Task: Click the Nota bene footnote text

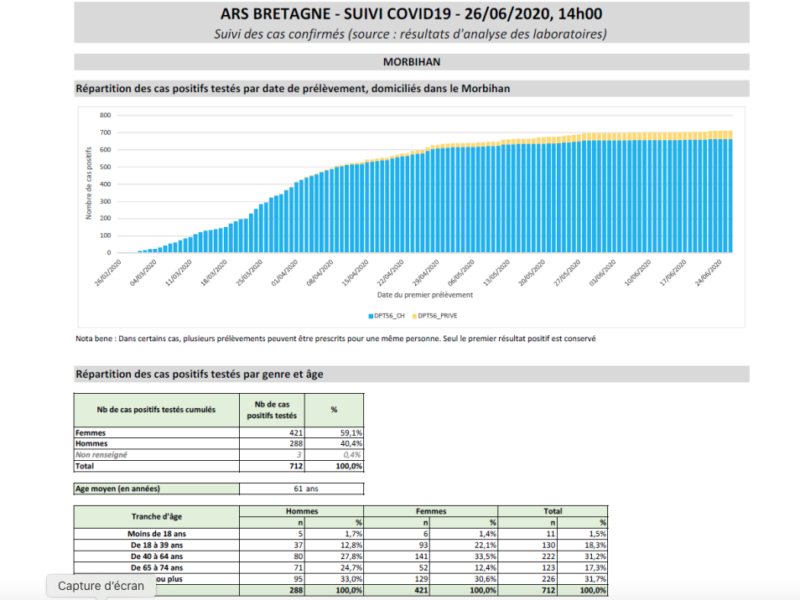Action: [335, 338]
